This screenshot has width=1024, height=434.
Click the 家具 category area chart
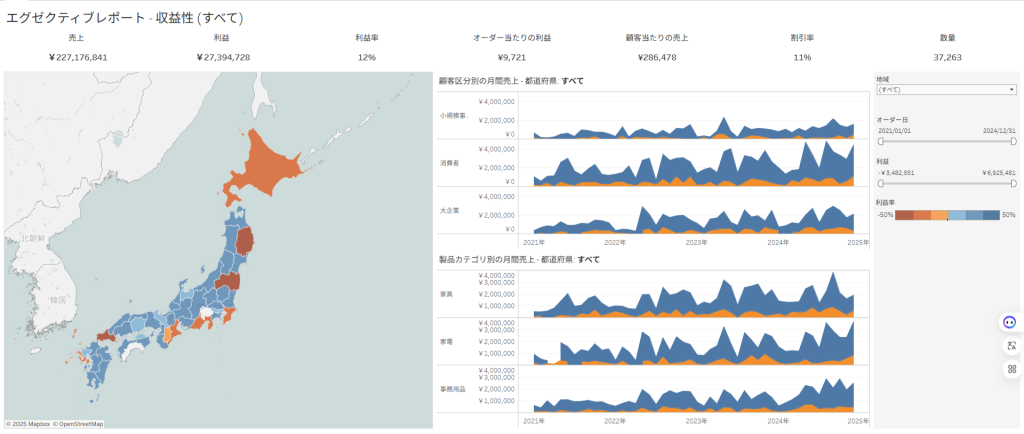(x=692, y=297)
